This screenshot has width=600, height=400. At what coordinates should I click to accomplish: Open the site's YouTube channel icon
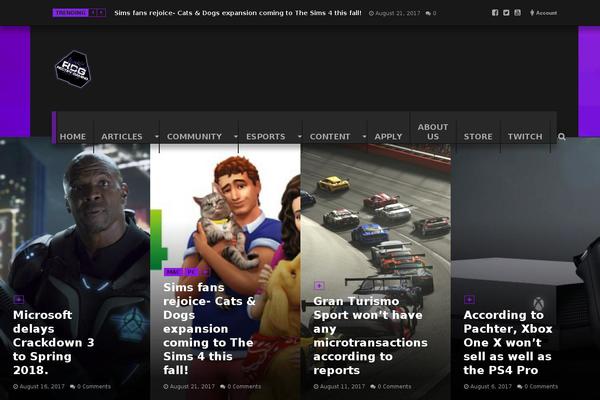pyautogui.click(x=517, y=13)
